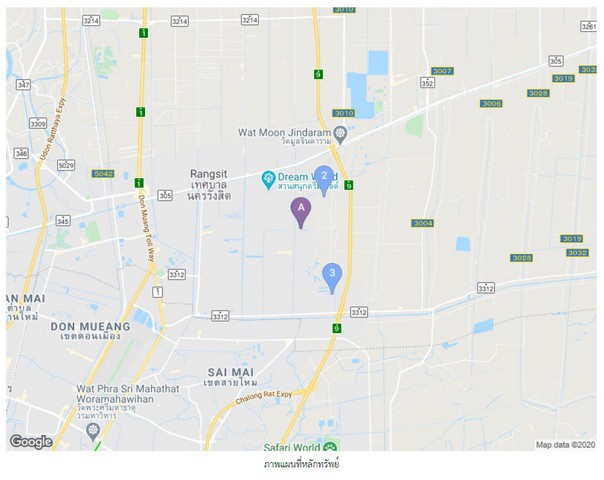
Task: Click the route 305 shield near Rangsit
Action: point(165,195)
